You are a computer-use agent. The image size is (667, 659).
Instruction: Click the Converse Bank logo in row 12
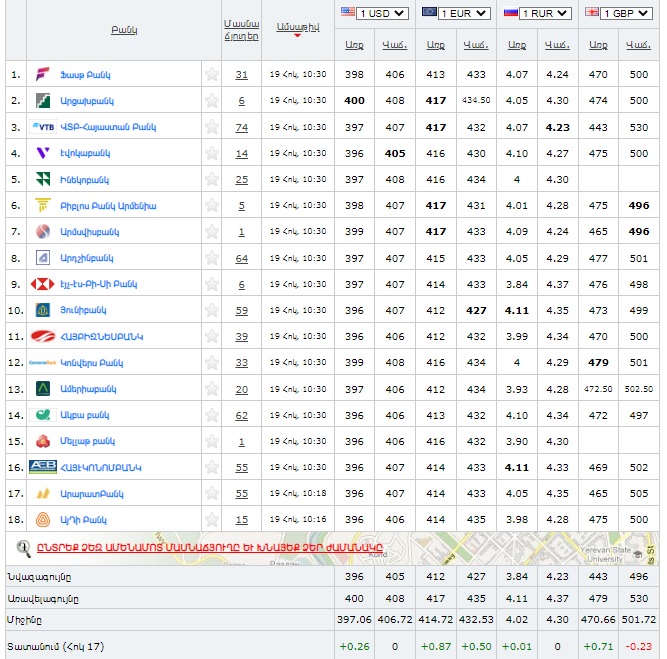tap(43, 363)
